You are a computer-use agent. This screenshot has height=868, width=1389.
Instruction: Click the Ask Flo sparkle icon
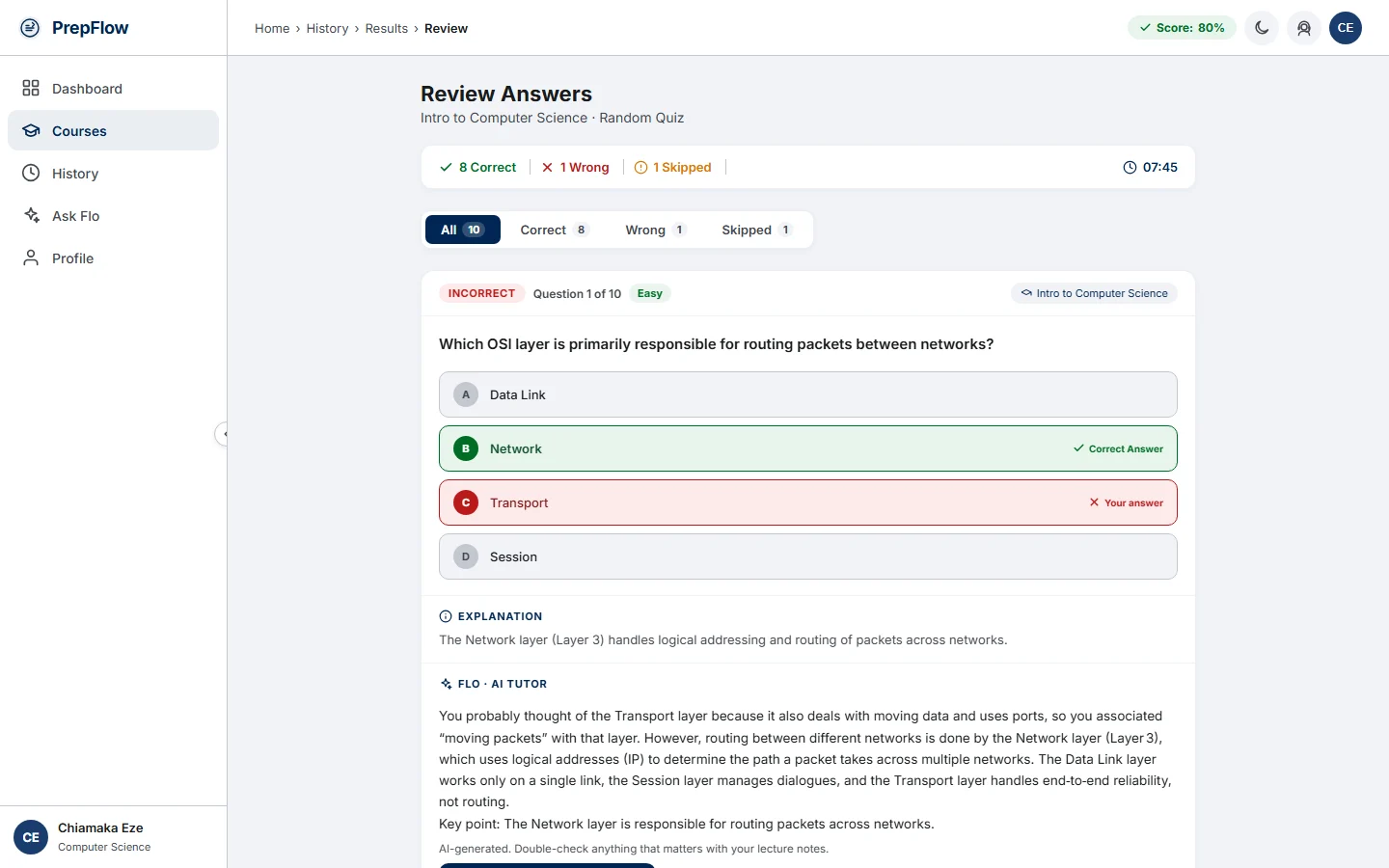pos(31,216)
